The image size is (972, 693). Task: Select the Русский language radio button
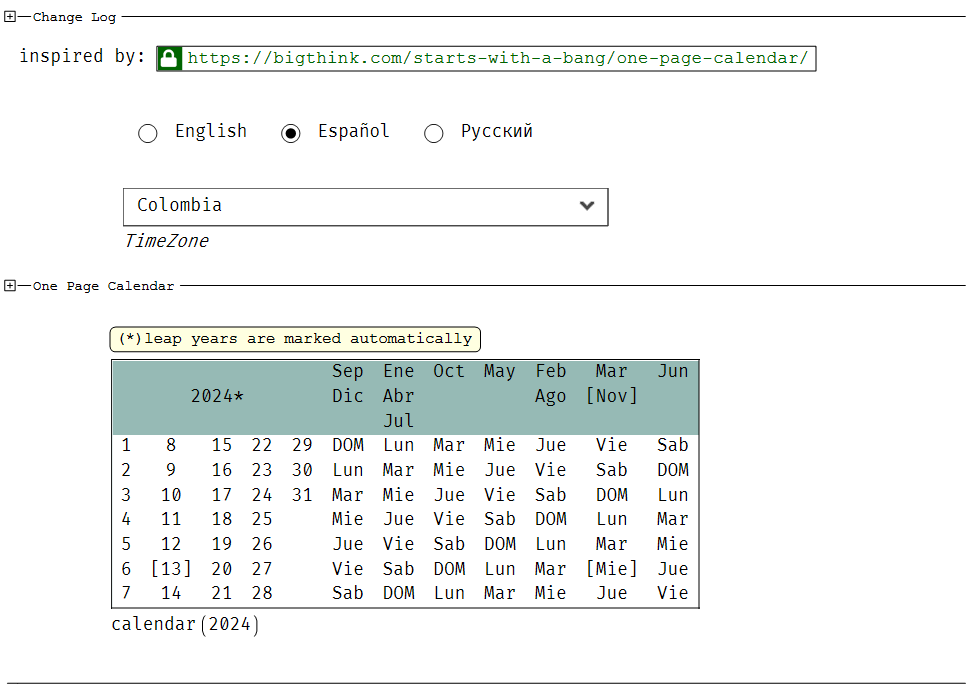tap(434, 133)
